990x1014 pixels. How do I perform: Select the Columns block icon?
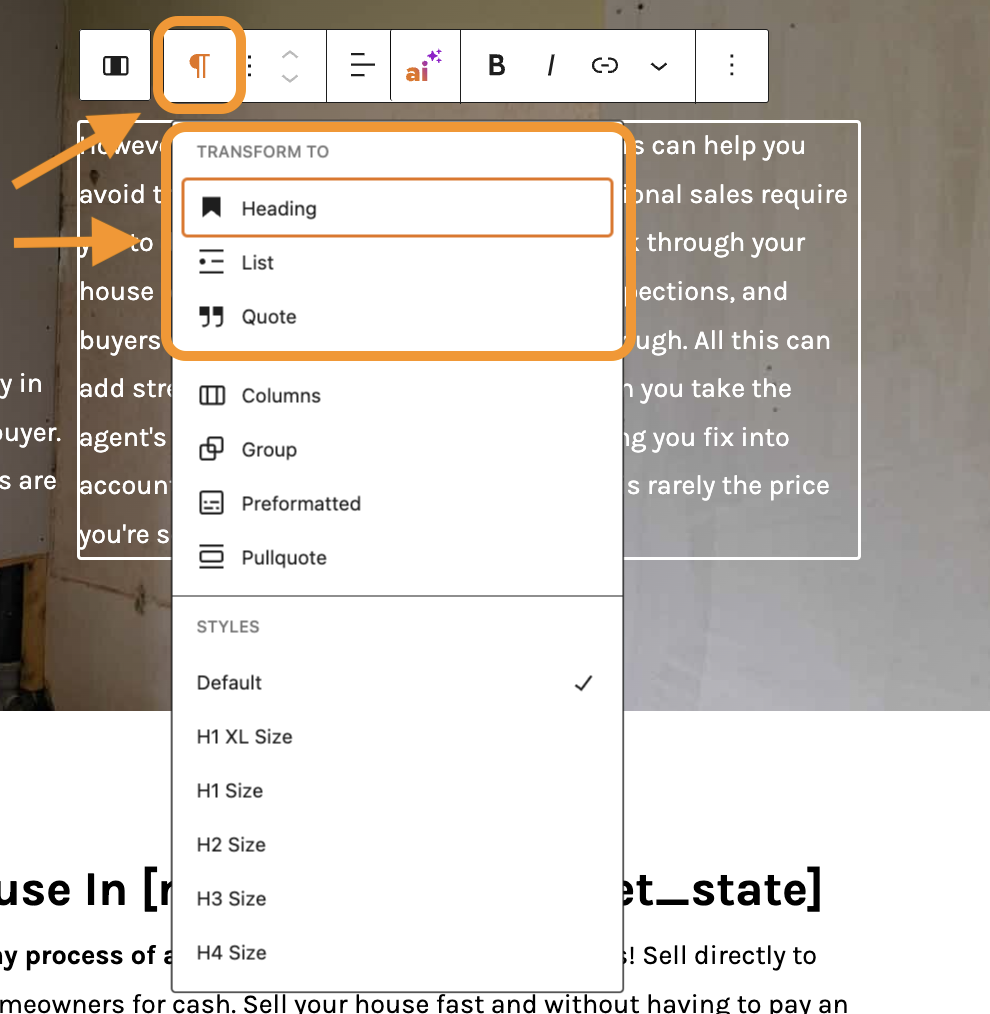[x=212, y=395]
